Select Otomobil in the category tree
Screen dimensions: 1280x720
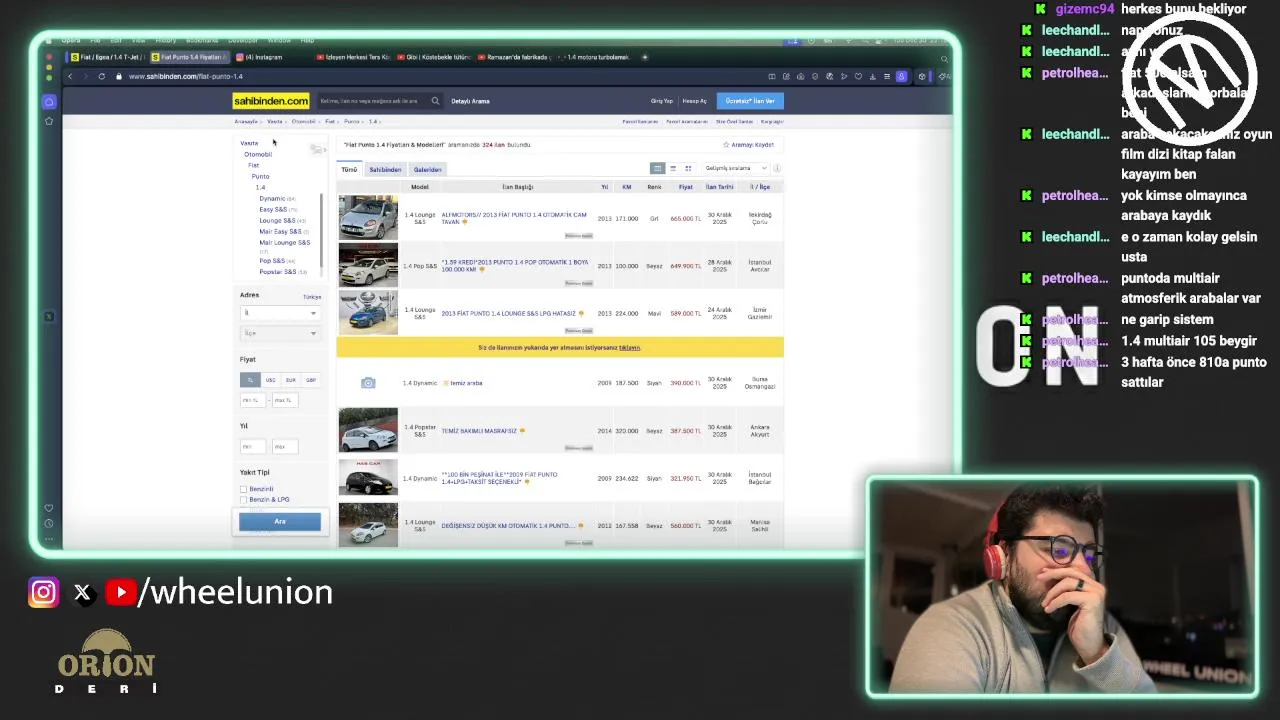pos(258,155)
